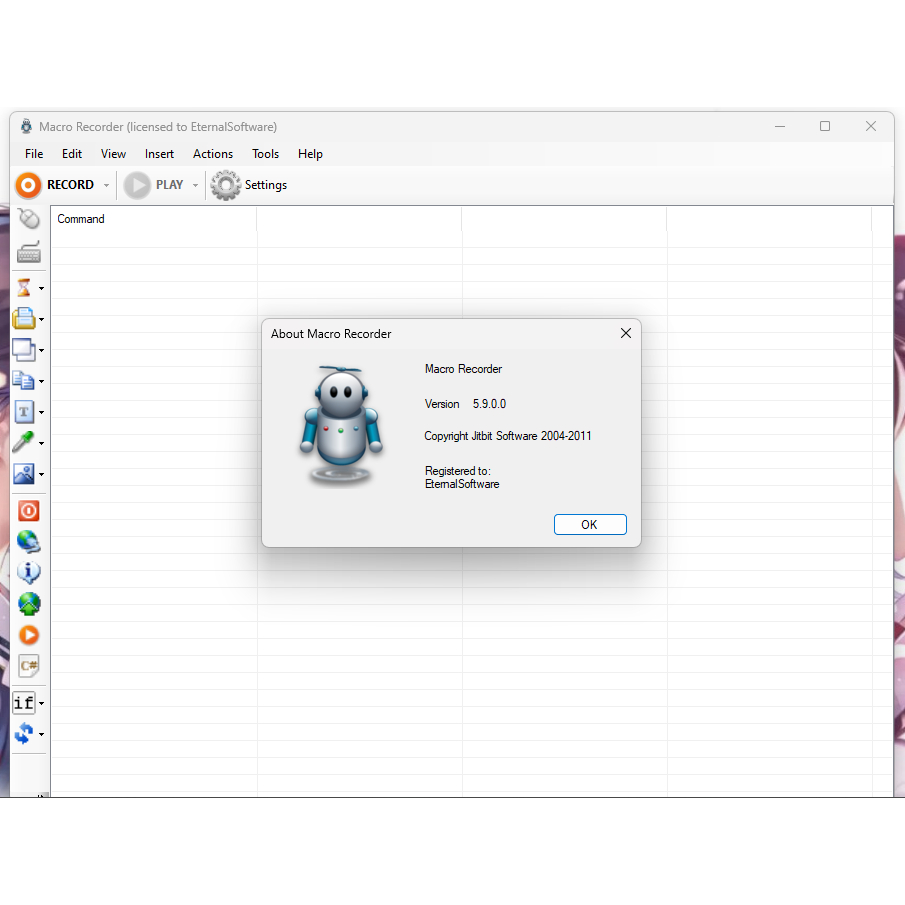
Task: Open the Help menu
Action: tap(310, 154)
